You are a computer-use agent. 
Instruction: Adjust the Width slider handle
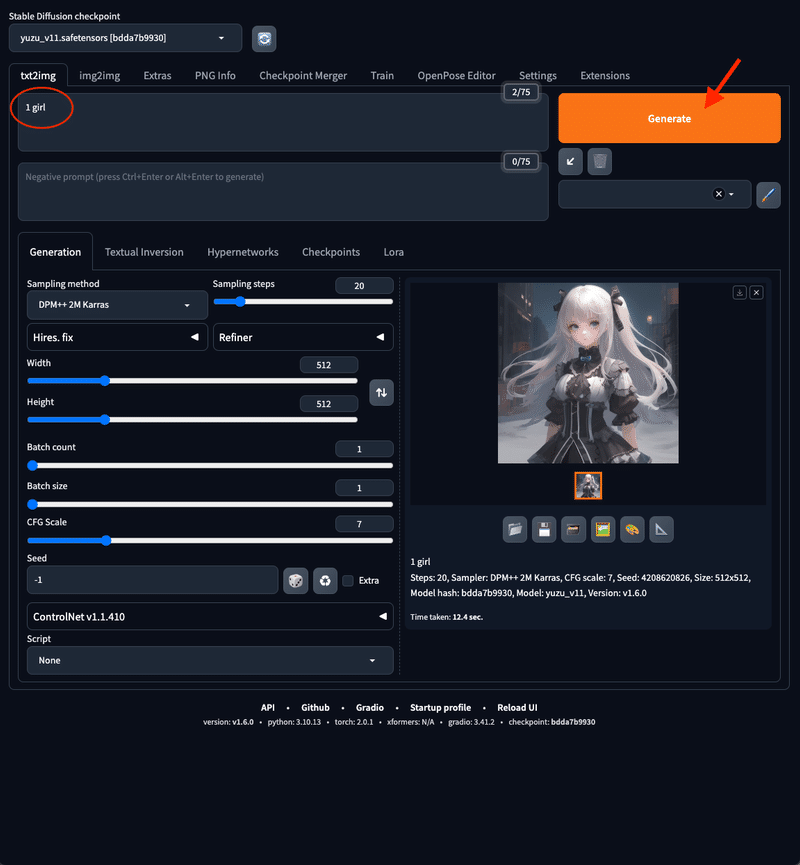coord(105,381)
